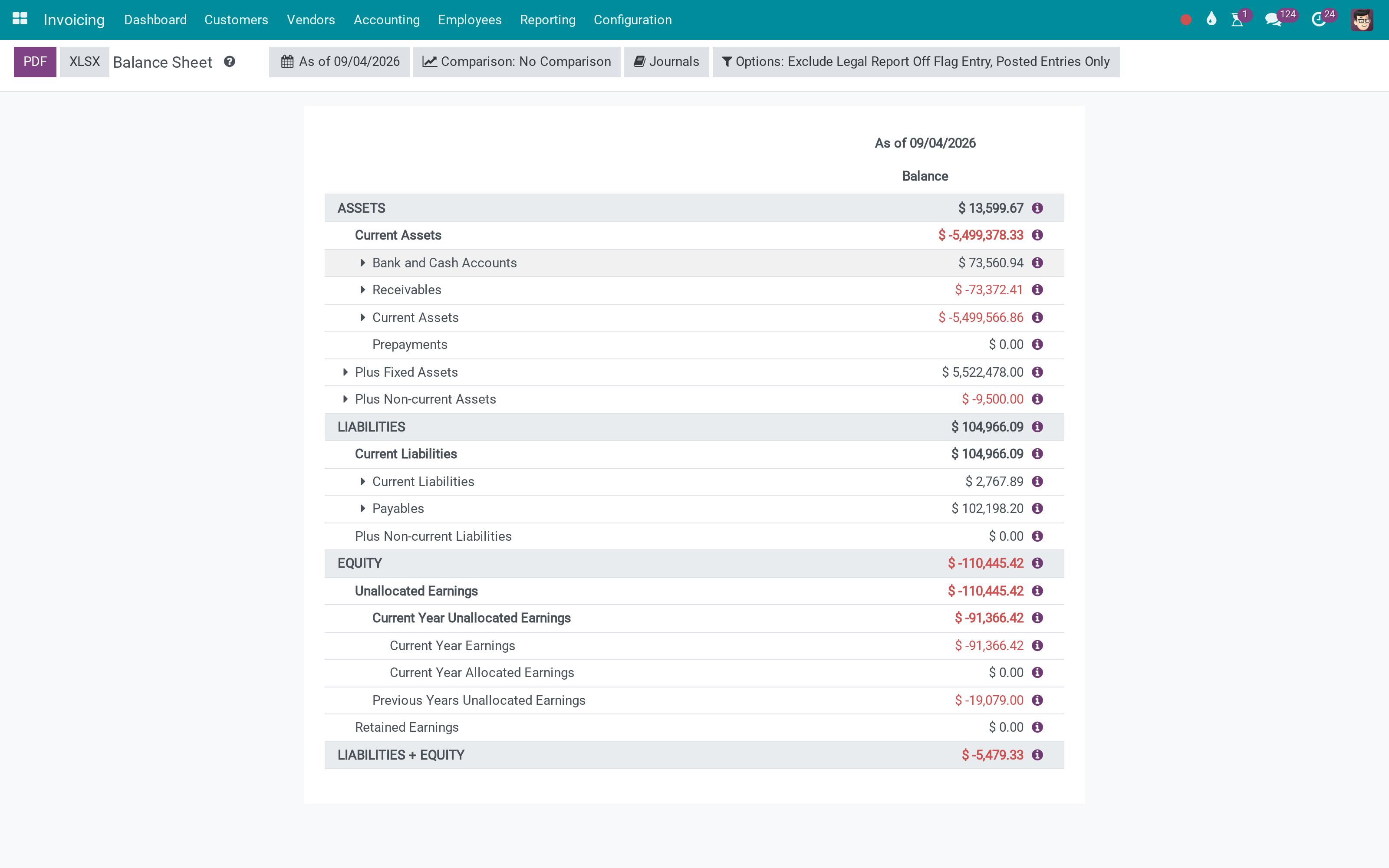This screenshot has width=1389, height=868.
Task: Open the Reporting menu
Action: pos(547,20)
